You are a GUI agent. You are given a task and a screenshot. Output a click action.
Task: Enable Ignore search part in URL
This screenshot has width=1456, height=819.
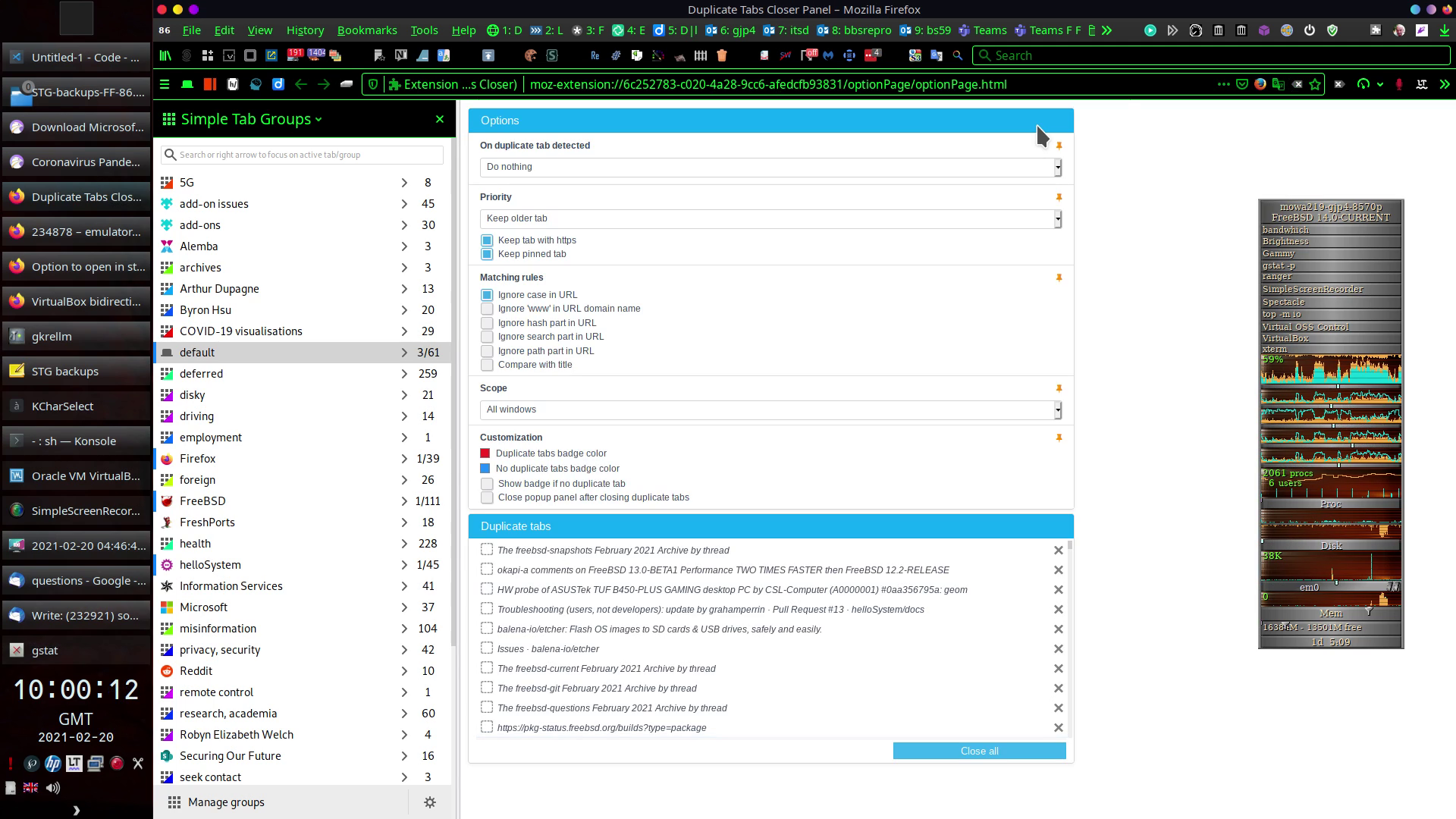(487, 337)
